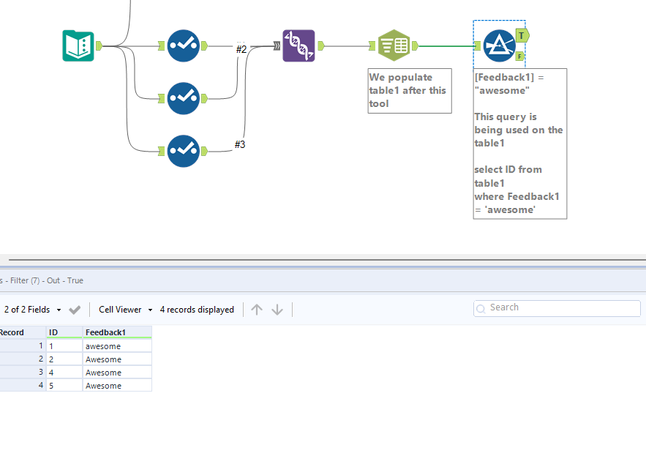Click the checkmark icon beside the Fields dropdown
The width and height of the screenshot is (646, 451).
click(x=75, y=310)
